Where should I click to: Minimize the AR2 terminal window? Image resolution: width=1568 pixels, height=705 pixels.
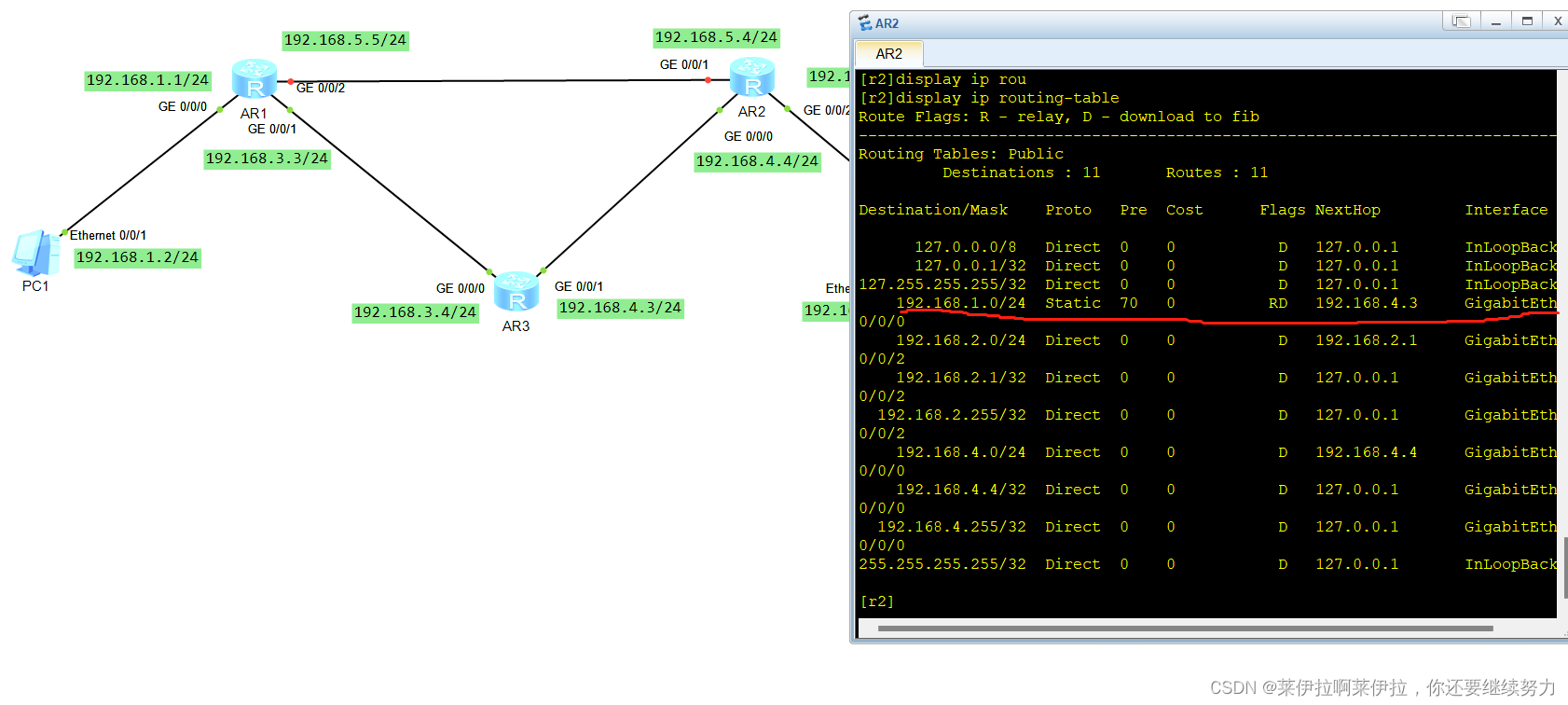click(x=1495, y=21)
